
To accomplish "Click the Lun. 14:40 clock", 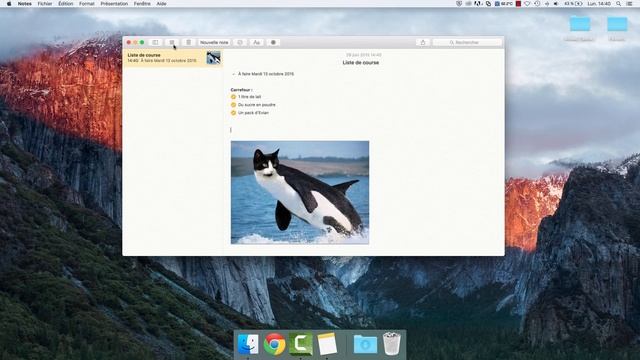I will [599, 4].
